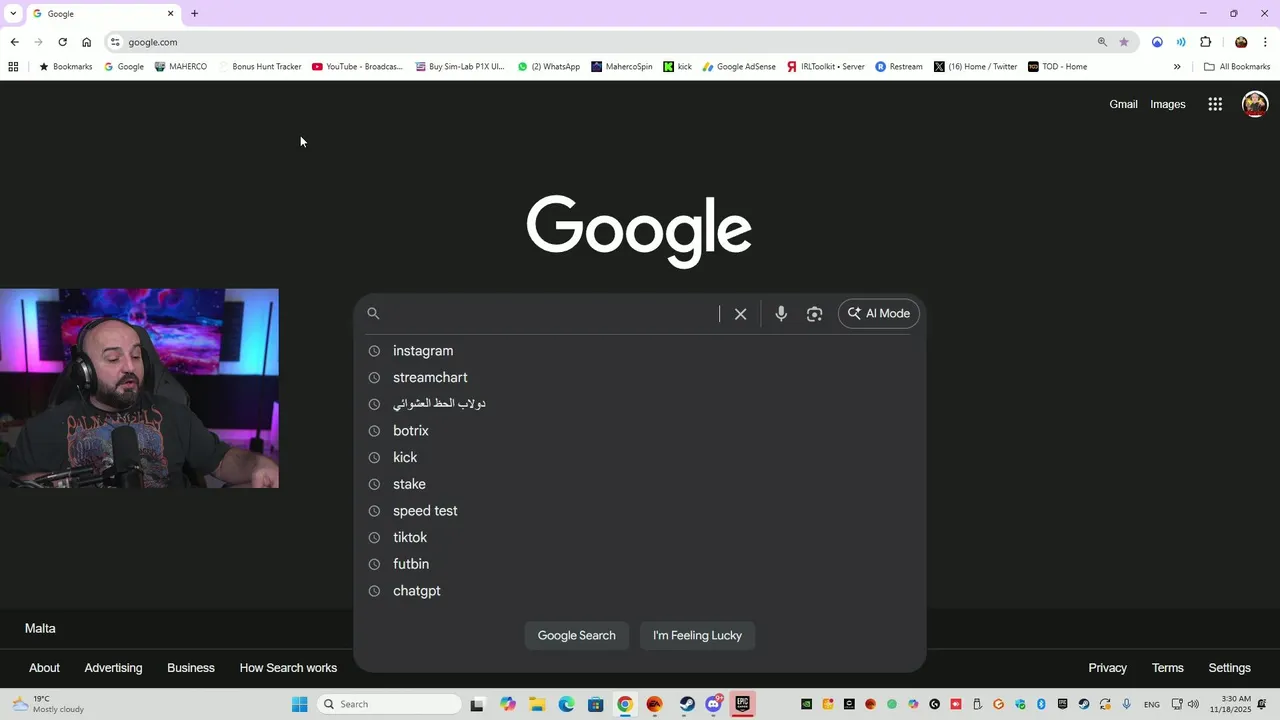Open the Advertising footer link

coord(113,668)
